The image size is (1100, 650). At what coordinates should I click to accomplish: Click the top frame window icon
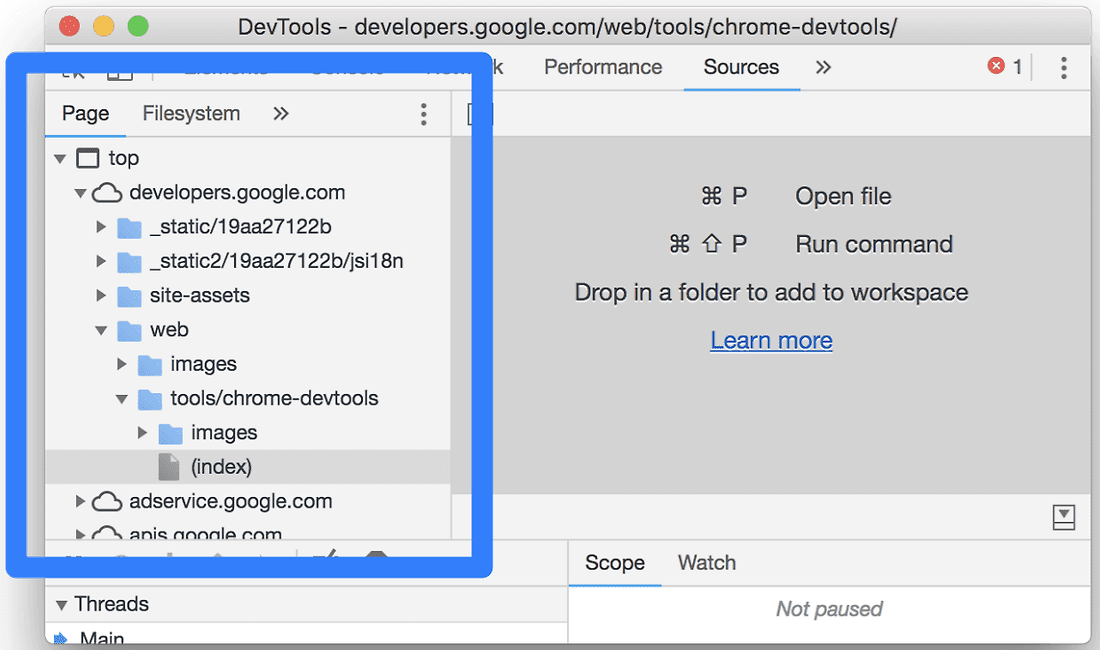pyautogui.click(x=88, y=158)
